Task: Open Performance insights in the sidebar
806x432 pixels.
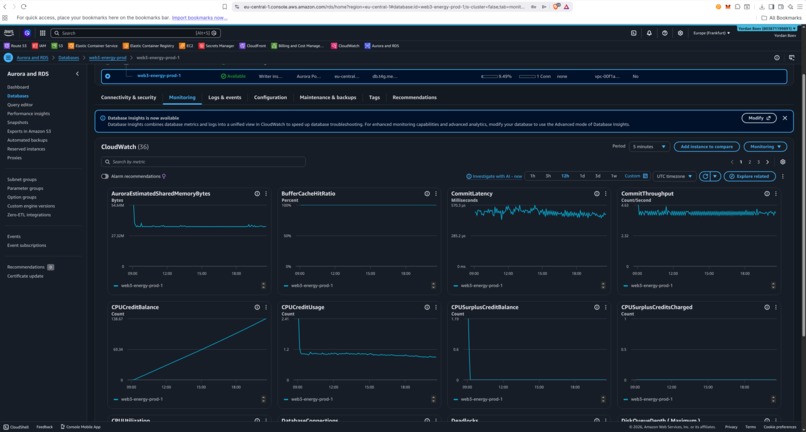Action: point(28,113)
